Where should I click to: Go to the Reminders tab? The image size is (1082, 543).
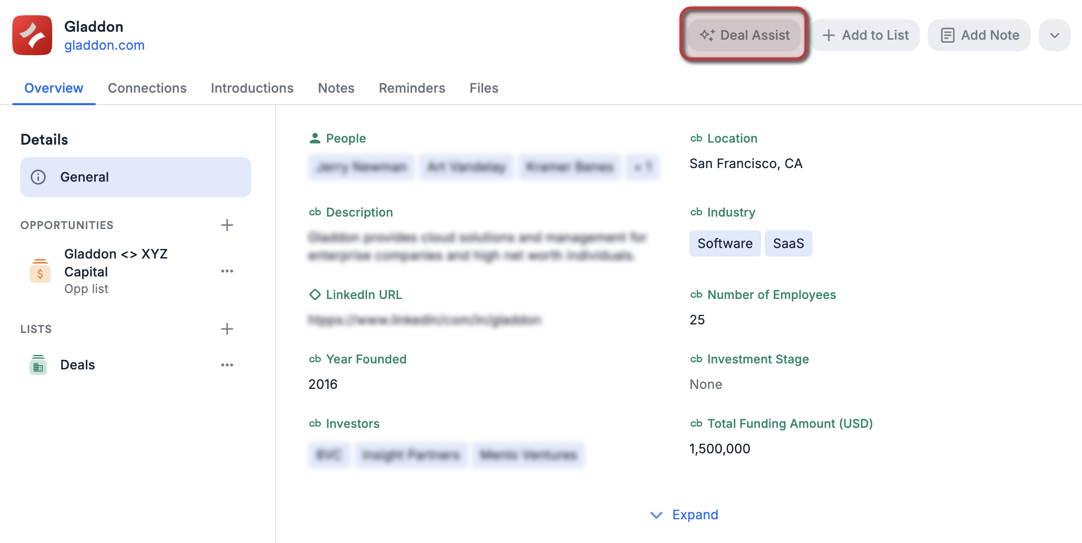[x=411, y=88]
